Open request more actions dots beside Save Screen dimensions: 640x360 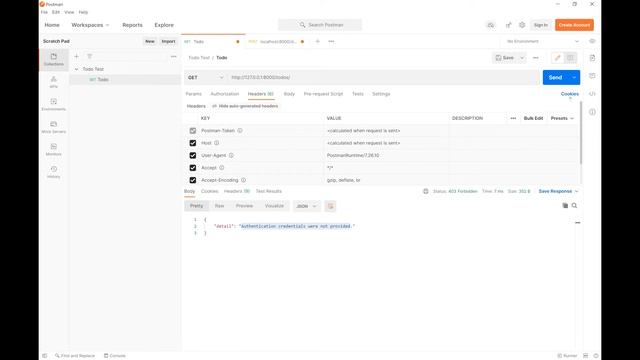[536, 58]
